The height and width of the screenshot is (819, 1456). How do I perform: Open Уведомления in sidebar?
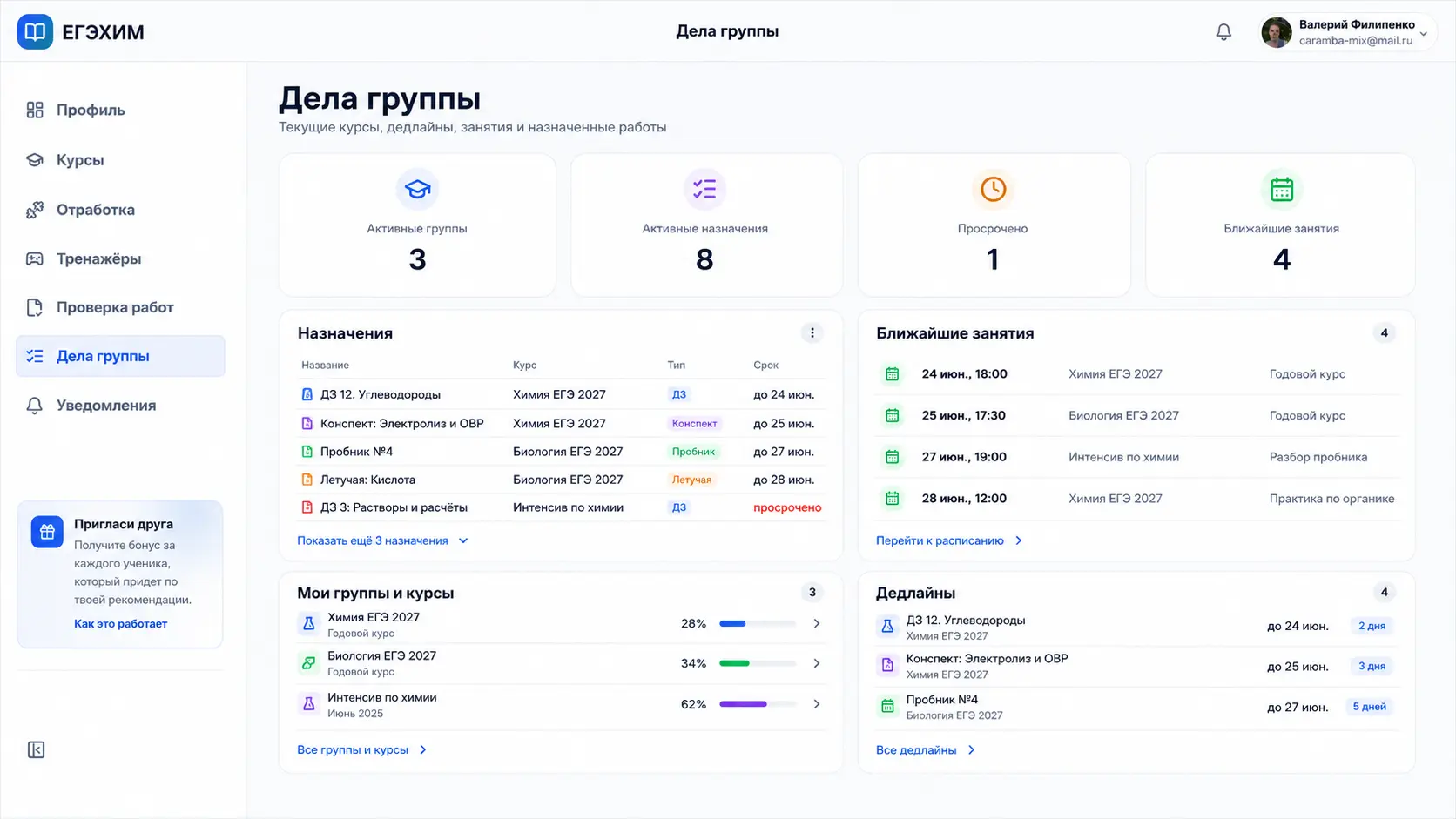click(x=120, y=406)
